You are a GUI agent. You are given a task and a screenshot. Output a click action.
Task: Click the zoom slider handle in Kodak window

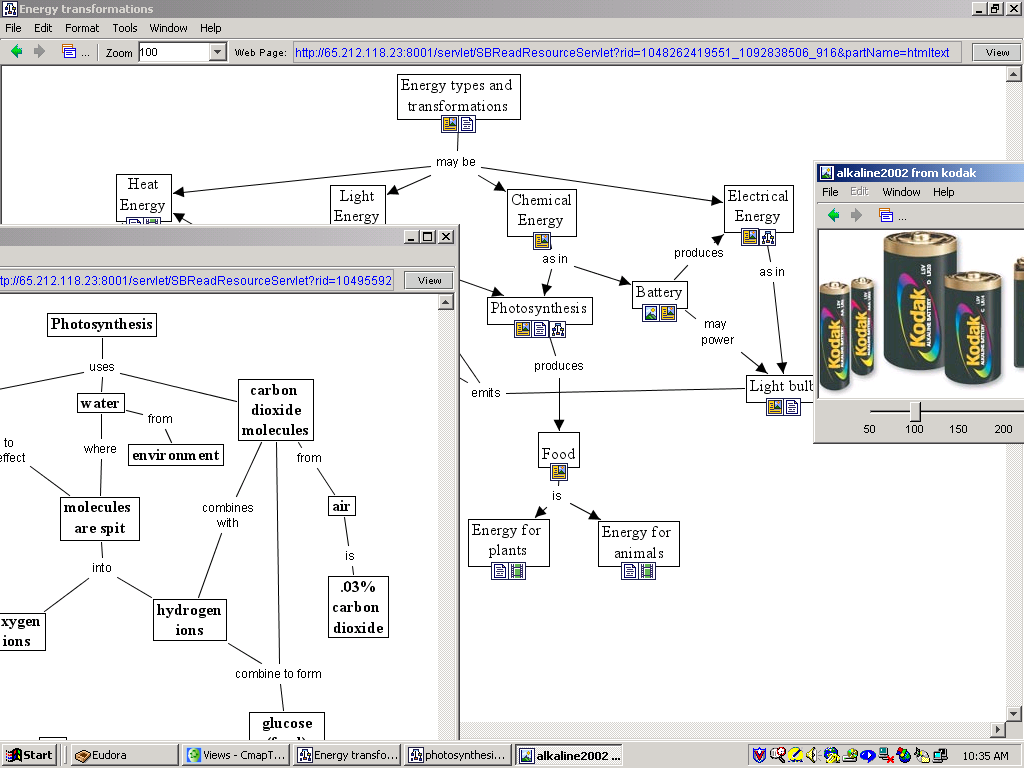pyautogui.click(x=914, y=411)
